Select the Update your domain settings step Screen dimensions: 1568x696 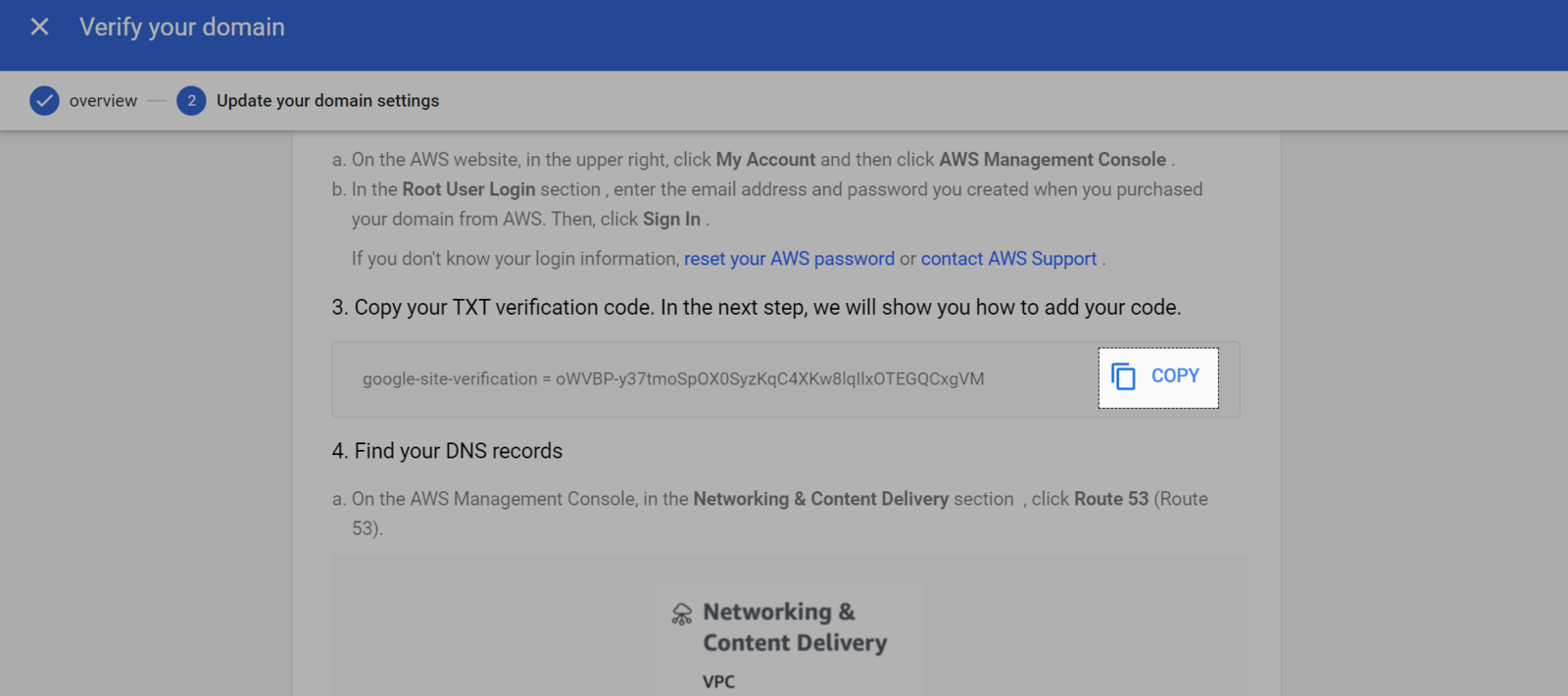[327, 101]
